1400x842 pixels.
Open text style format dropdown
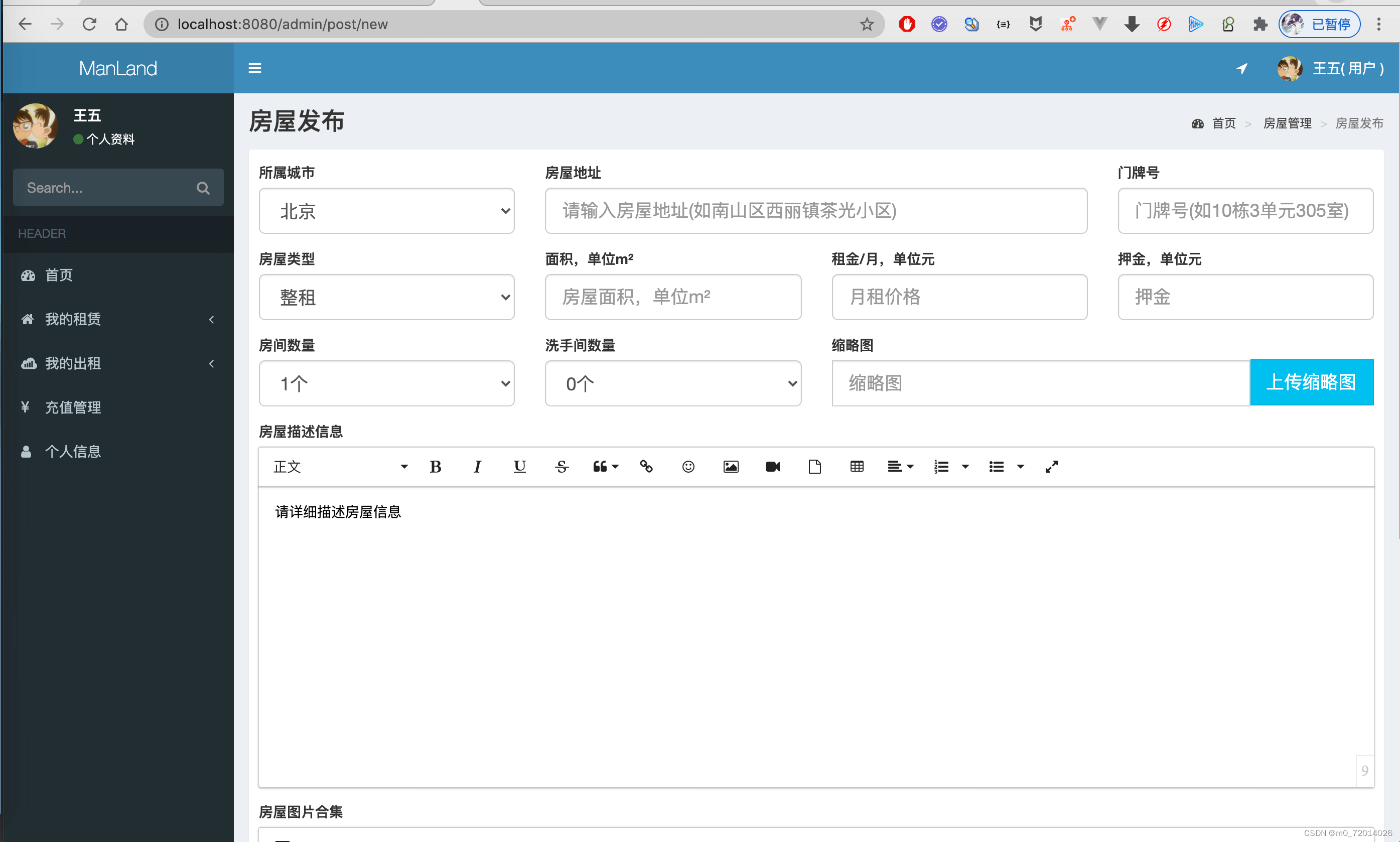pyautogui.click(x=339, y=467)
